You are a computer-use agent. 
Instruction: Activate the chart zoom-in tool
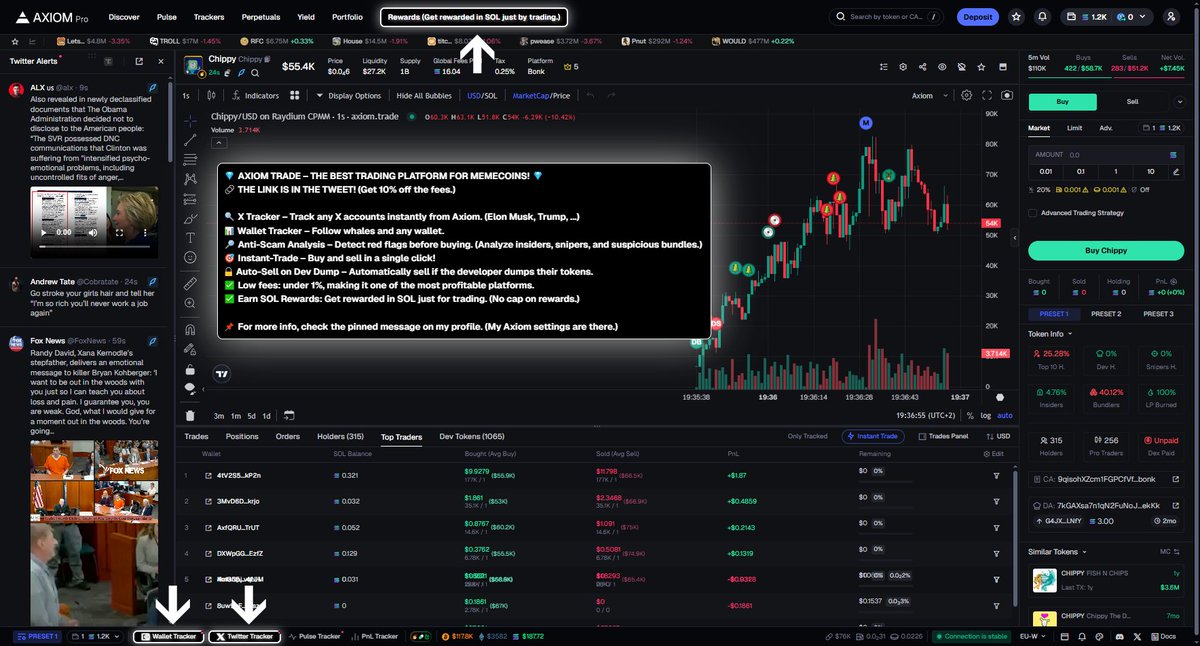click(x=191, y=304)
